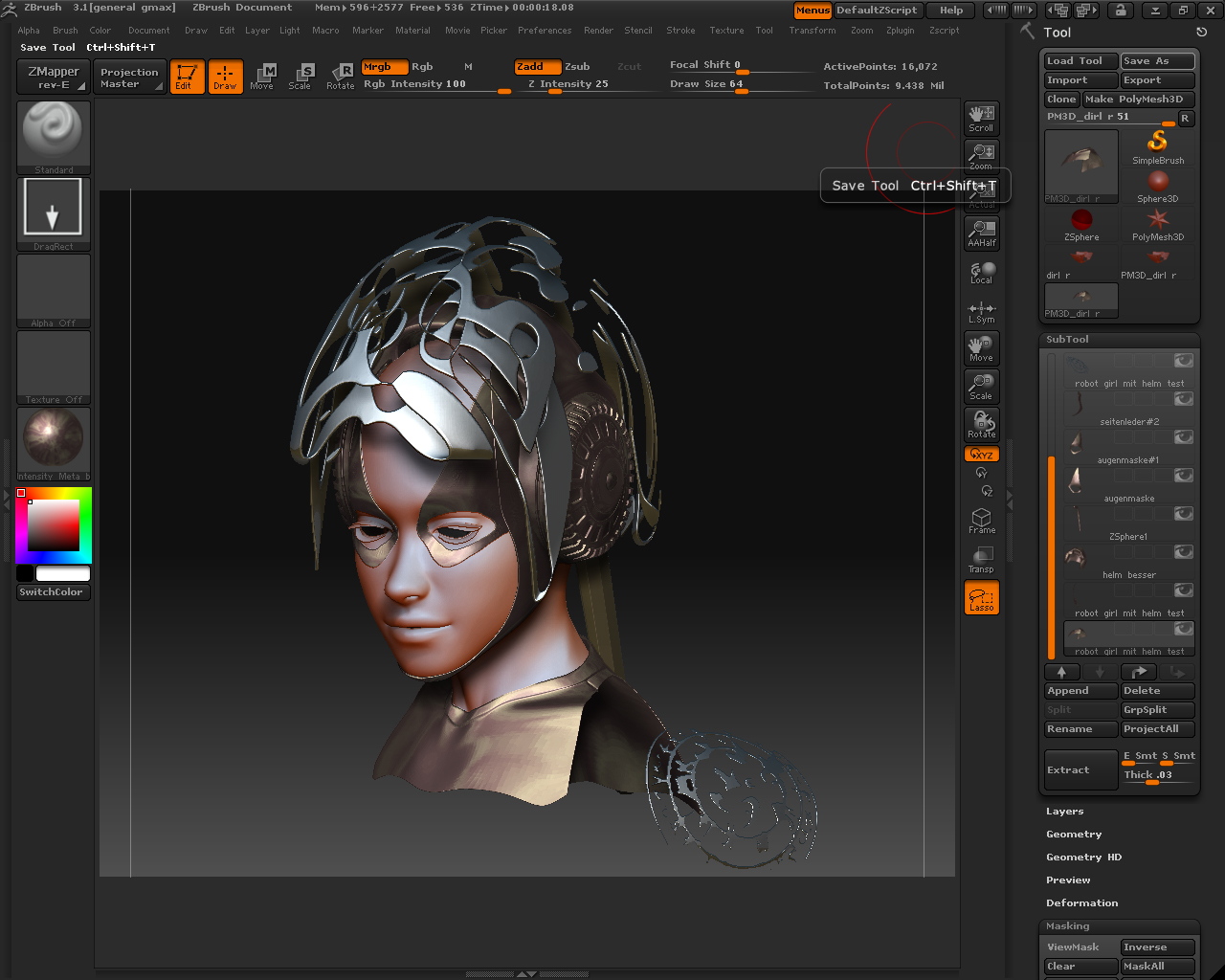Select the Rotate navigation icon beside canvas
The height and width of the screenshot is (980, 1225).
pyautogui.click(x=981, y=424)
